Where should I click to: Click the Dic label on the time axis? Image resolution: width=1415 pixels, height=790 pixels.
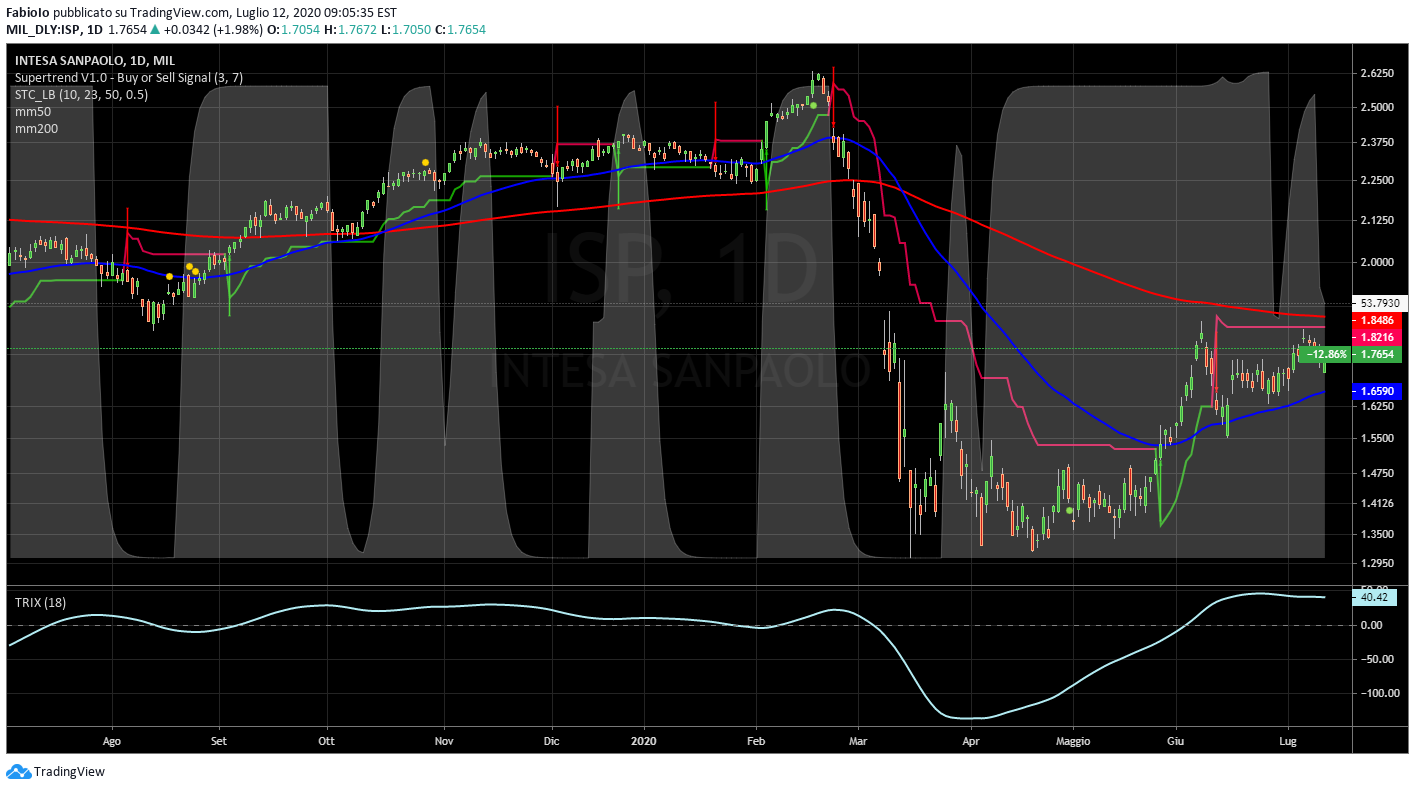(552, 741)
